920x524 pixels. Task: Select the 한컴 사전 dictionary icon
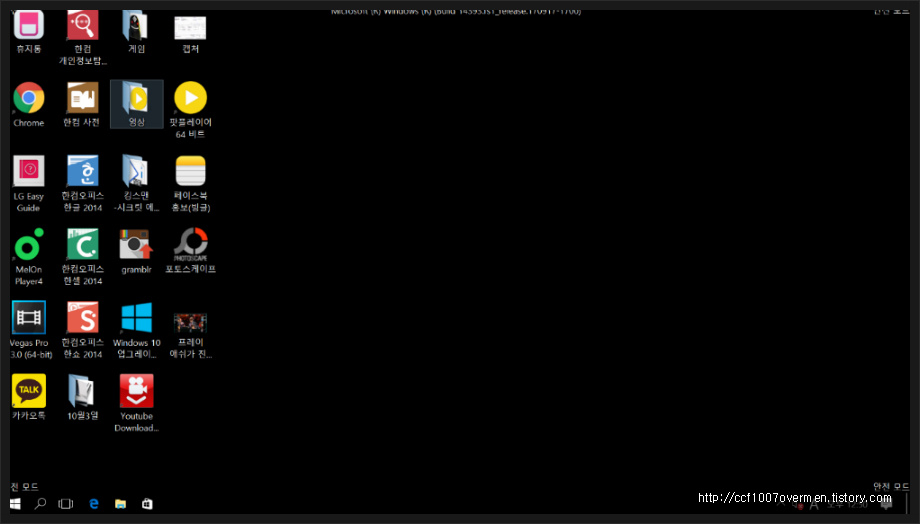click(83, 97)
